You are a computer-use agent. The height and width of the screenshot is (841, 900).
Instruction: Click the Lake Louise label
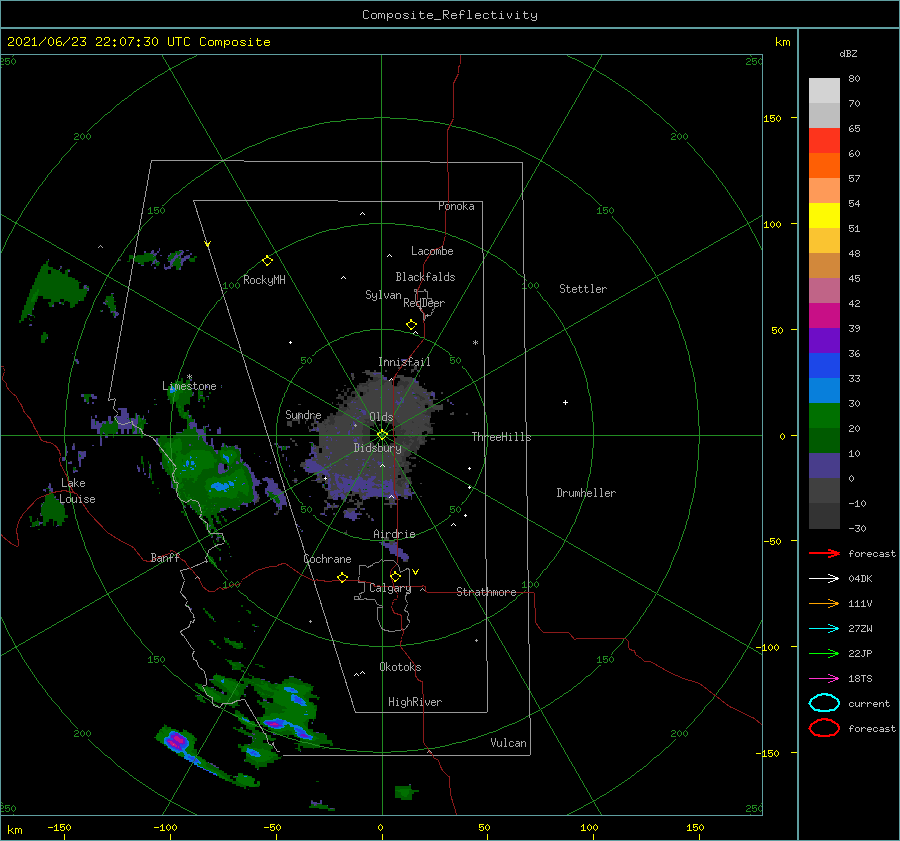[78, 491]
